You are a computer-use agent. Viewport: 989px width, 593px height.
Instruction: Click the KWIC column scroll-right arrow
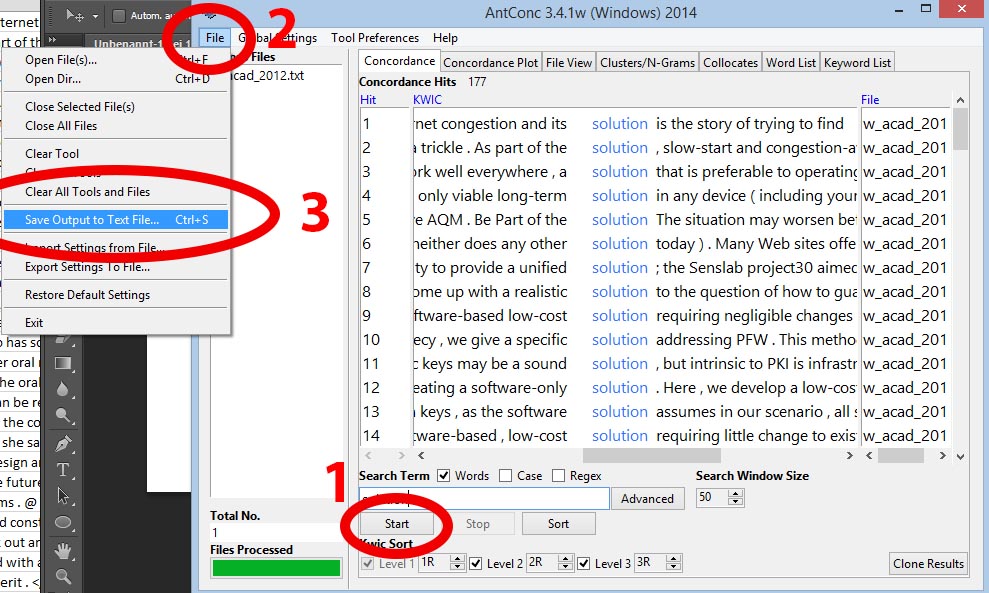850,455
